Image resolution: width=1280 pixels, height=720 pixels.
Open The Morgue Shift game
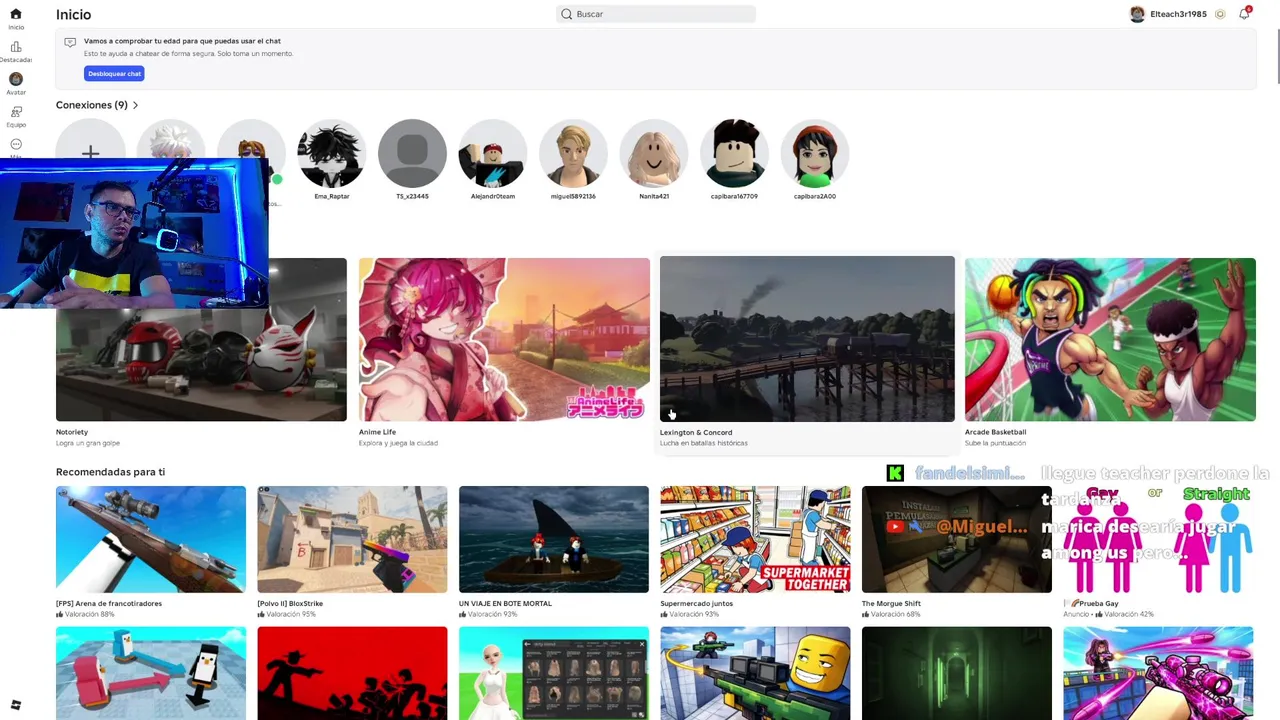click(957, 552)
